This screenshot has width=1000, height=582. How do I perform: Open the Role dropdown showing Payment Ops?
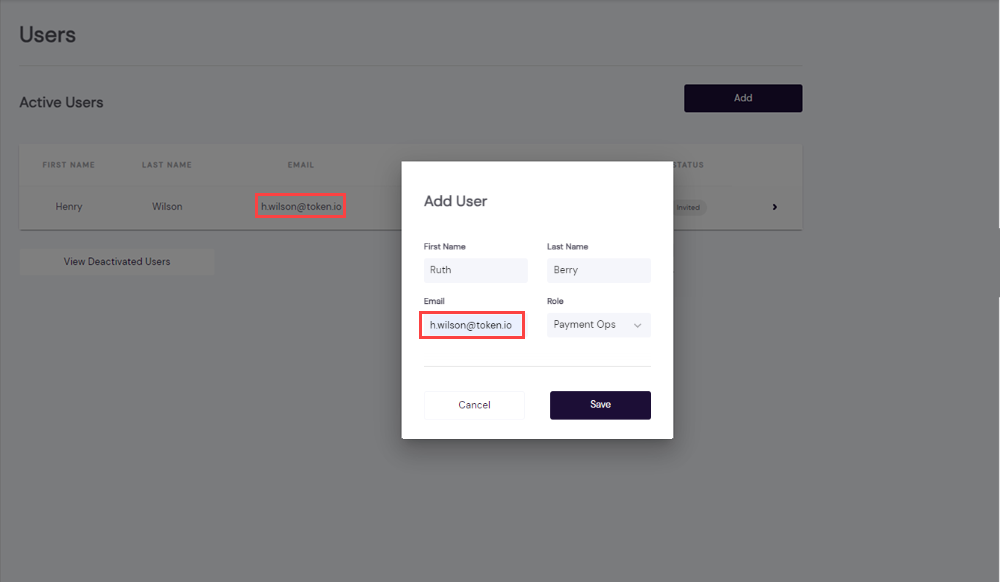click(x=599, y=325)
